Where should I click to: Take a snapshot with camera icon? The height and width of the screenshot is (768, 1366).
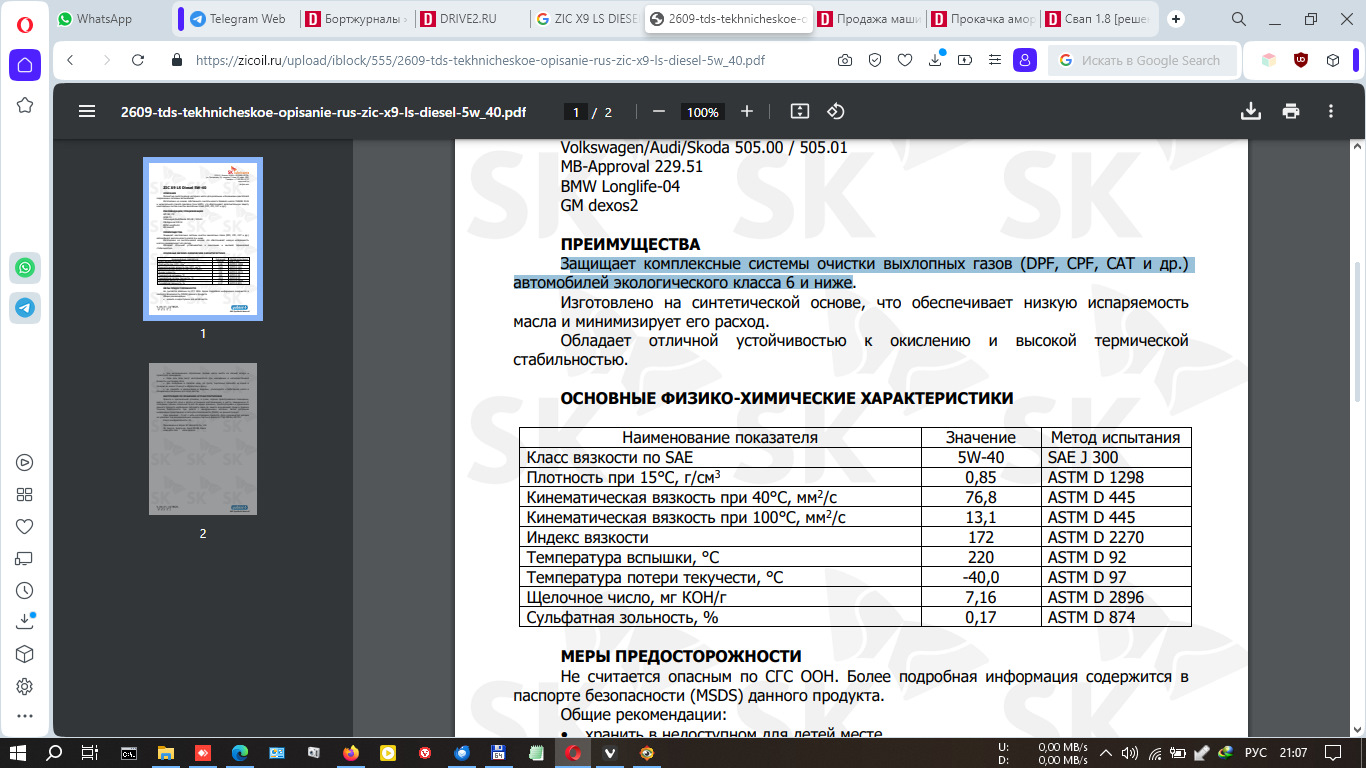pos(845,60)
